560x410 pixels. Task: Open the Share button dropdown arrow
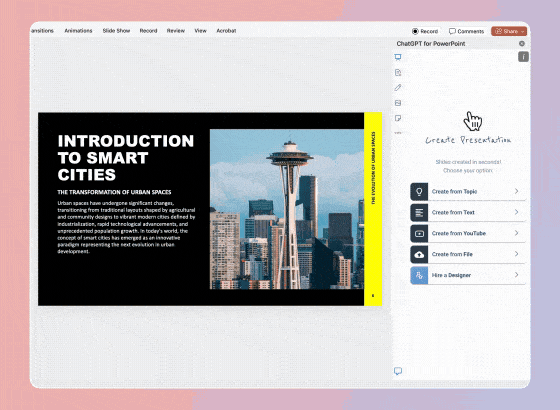tap(522, 31)
